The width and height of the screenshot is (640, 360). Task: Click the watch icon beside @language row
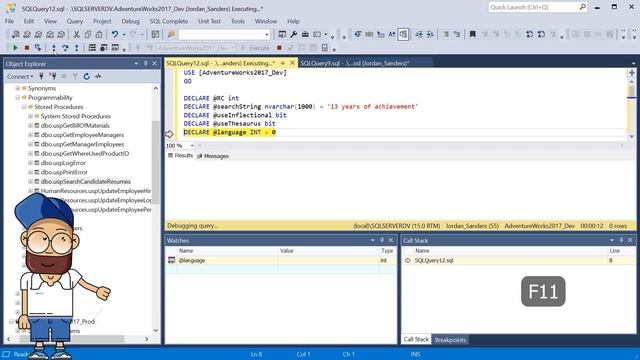(x=171, y=260)
